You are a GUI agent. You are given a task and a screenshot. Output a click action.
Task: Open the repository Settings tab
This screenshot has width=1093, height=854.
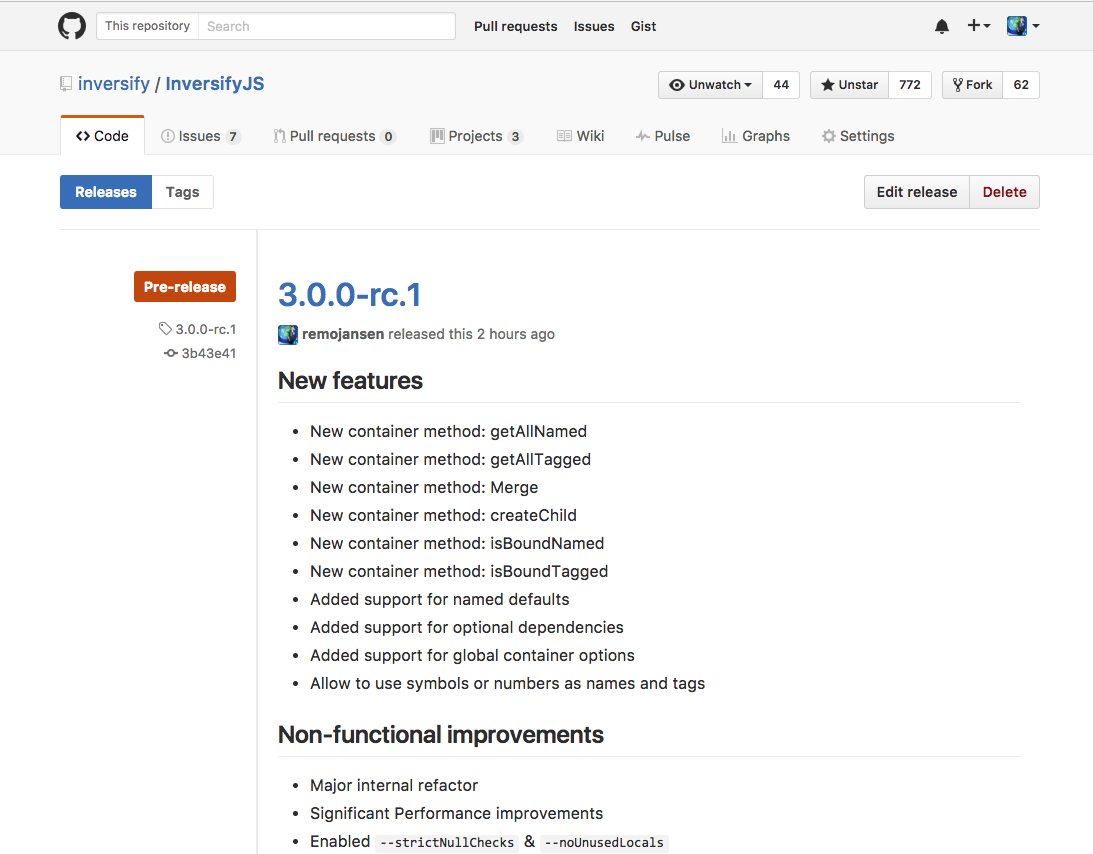pyautogui.click(x=858, y=136)
